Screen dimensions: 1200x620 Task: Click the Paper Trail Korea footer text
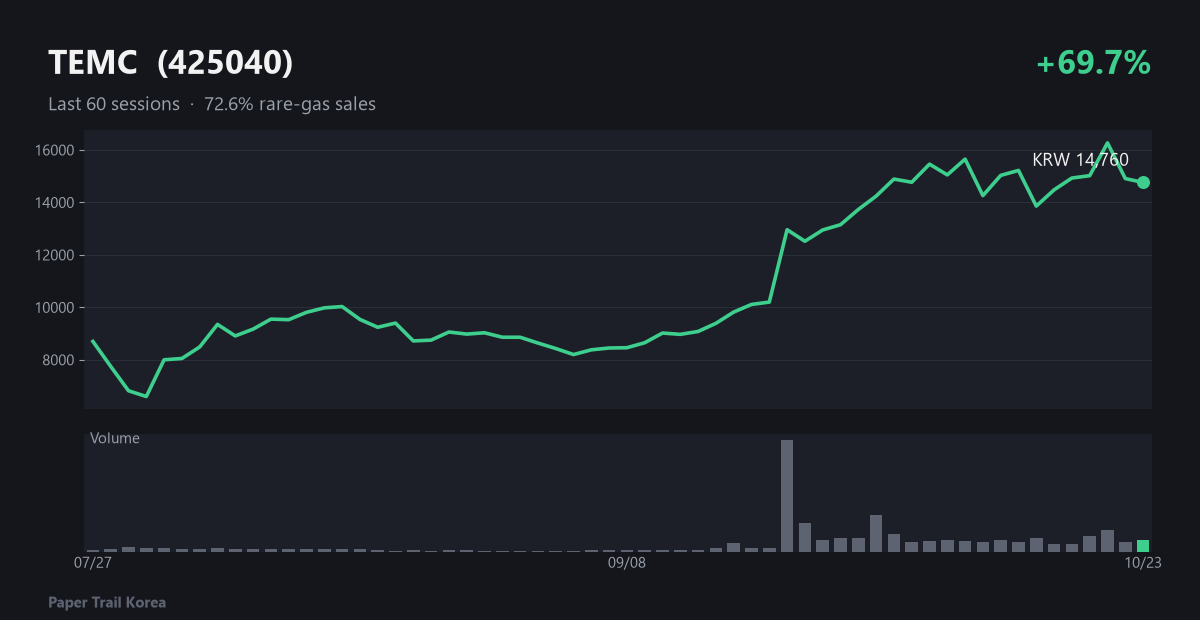[107, 603]
